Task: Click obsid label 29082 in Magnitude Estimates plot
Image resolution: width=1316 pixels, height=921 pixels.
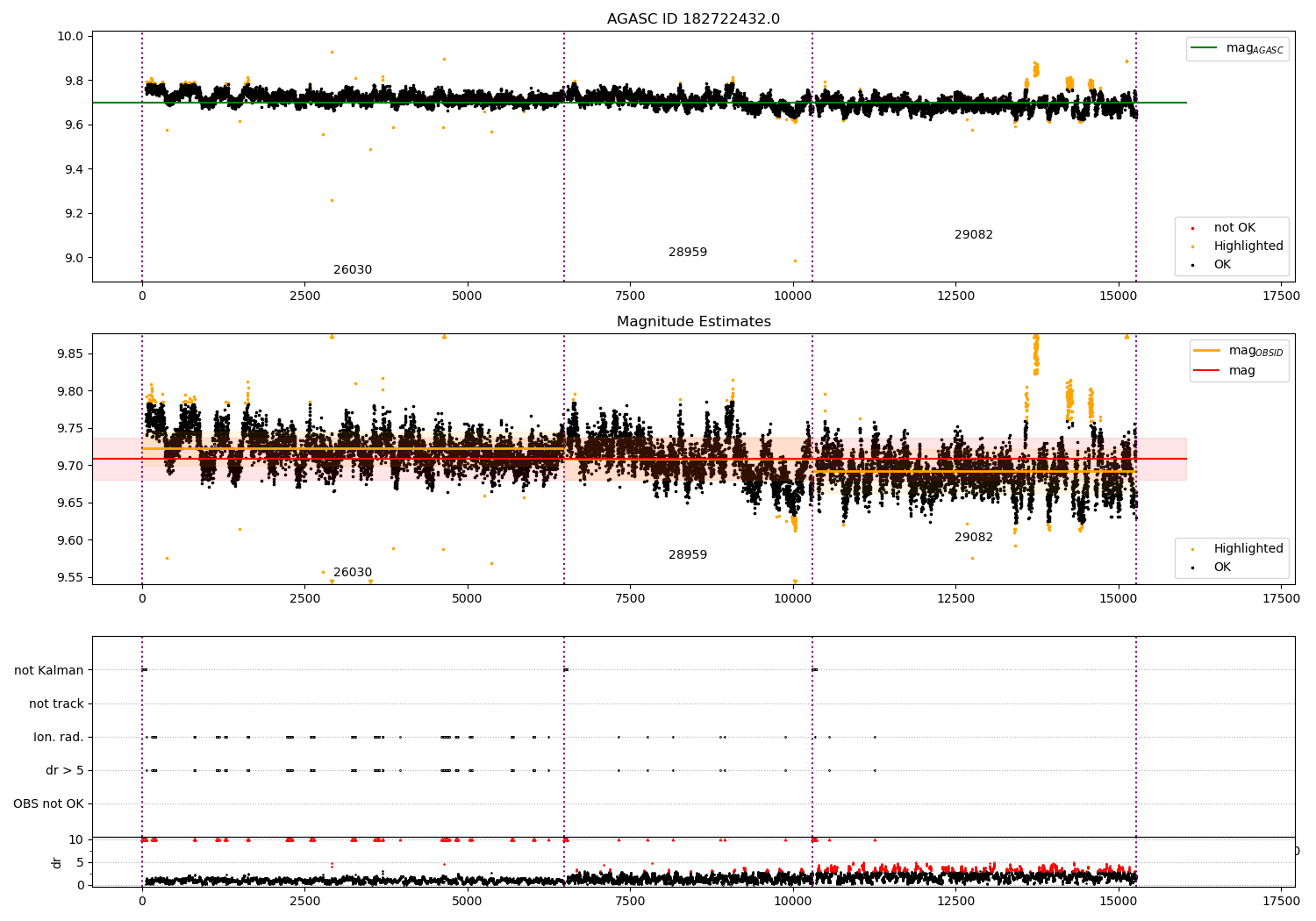Action: 974,538
